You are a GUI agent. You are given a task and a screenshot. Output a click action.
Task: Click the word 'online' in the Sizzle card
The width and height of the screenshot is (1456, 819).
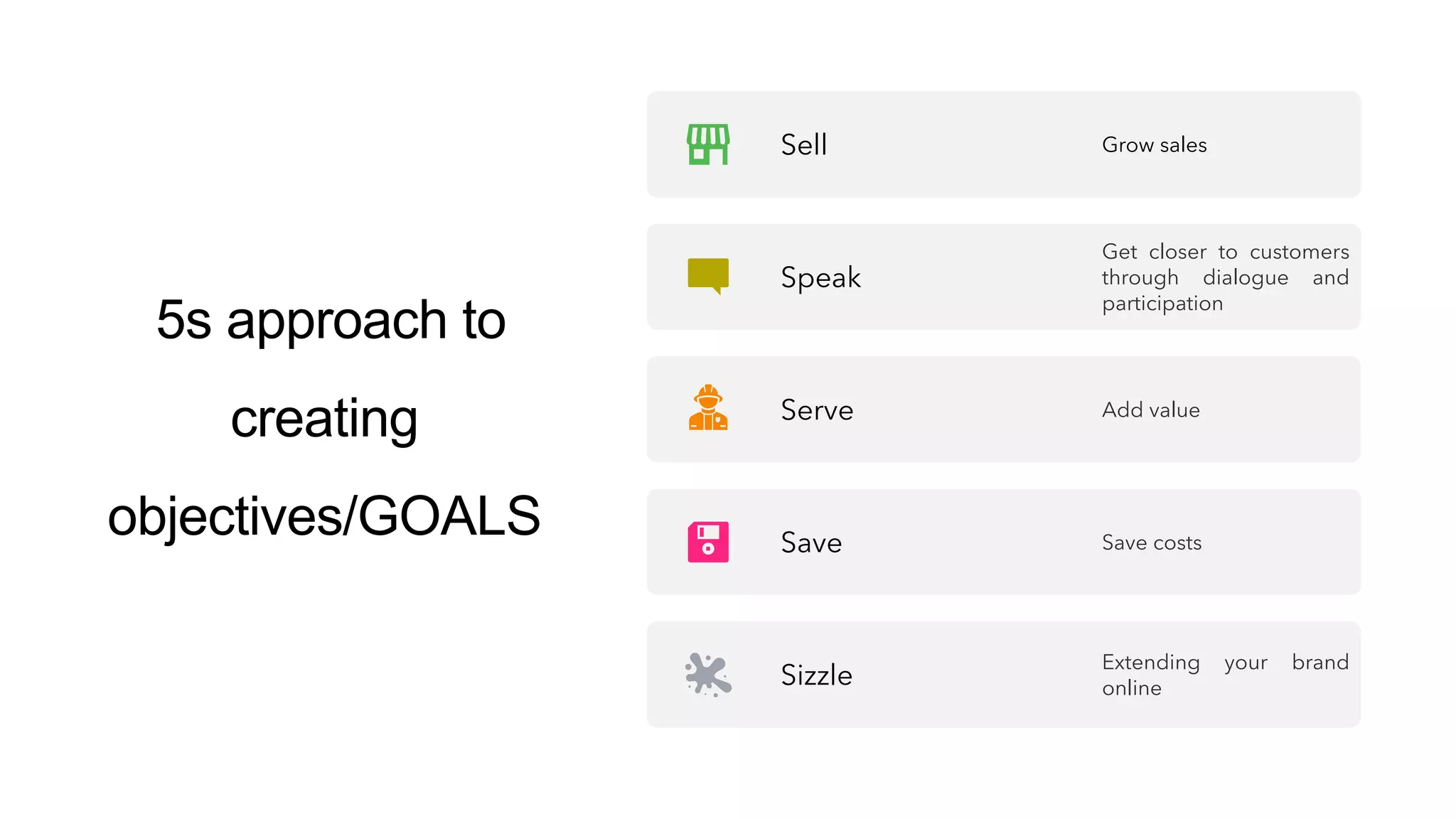point(1132,688)
